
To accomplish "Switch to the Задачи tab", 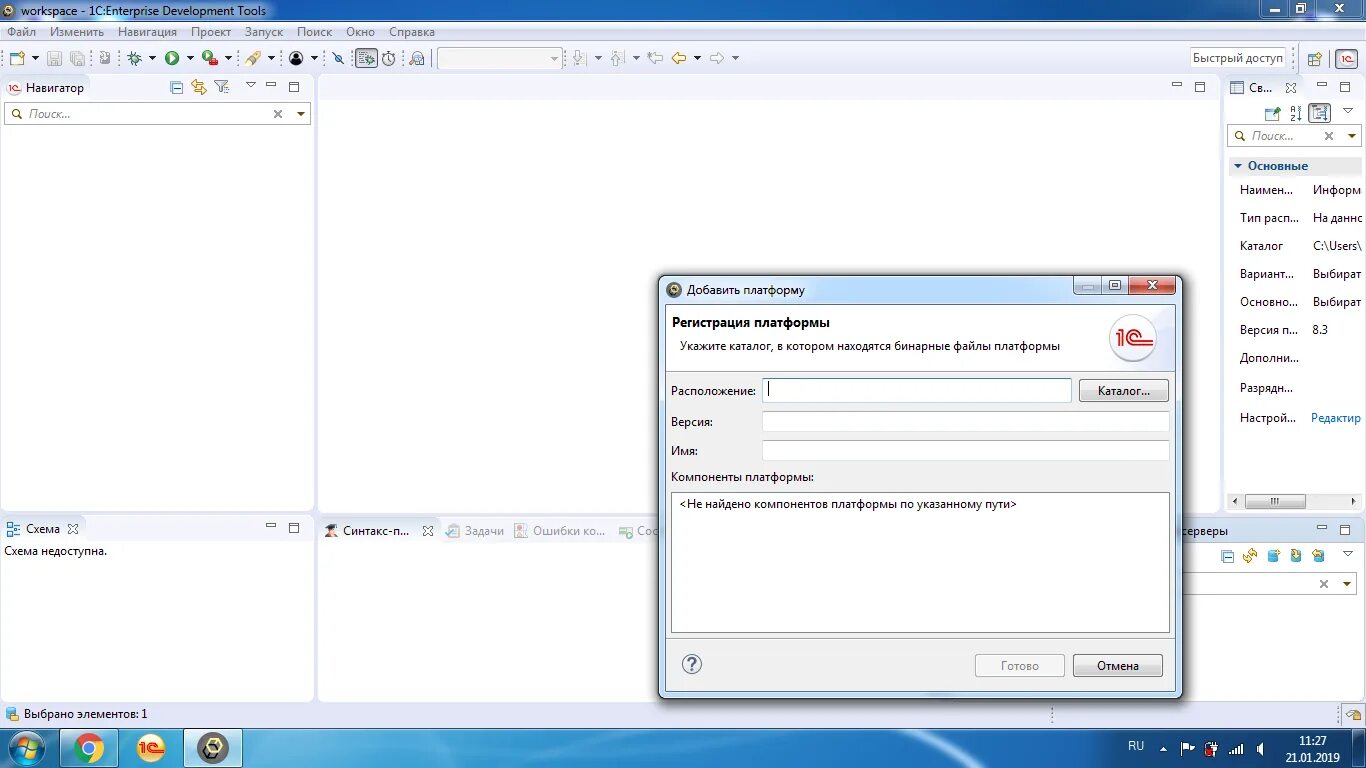I will [475, 531].
